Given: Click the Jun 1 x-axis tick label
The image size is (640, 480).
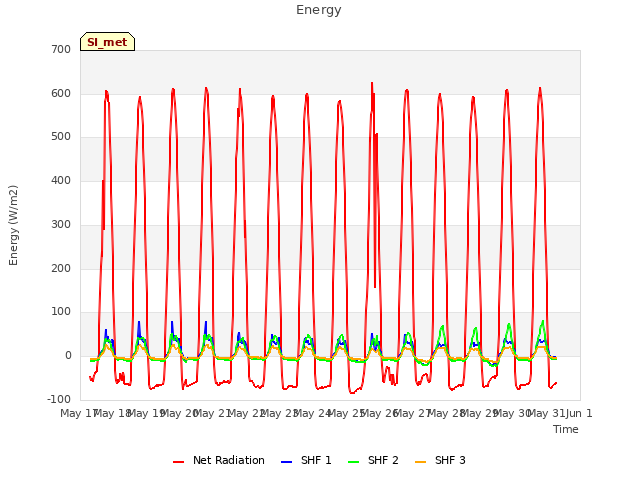Looking at the screenshot, I should (579, 413).
